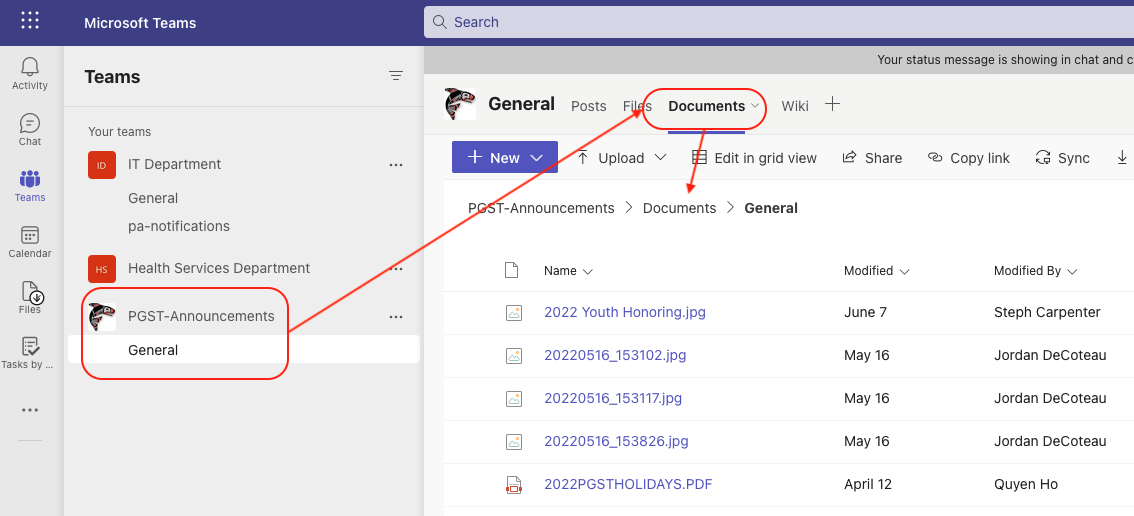Add a tab with the plus icon
The width and height of the screenshot is (1134, 516).
(832, 104)
